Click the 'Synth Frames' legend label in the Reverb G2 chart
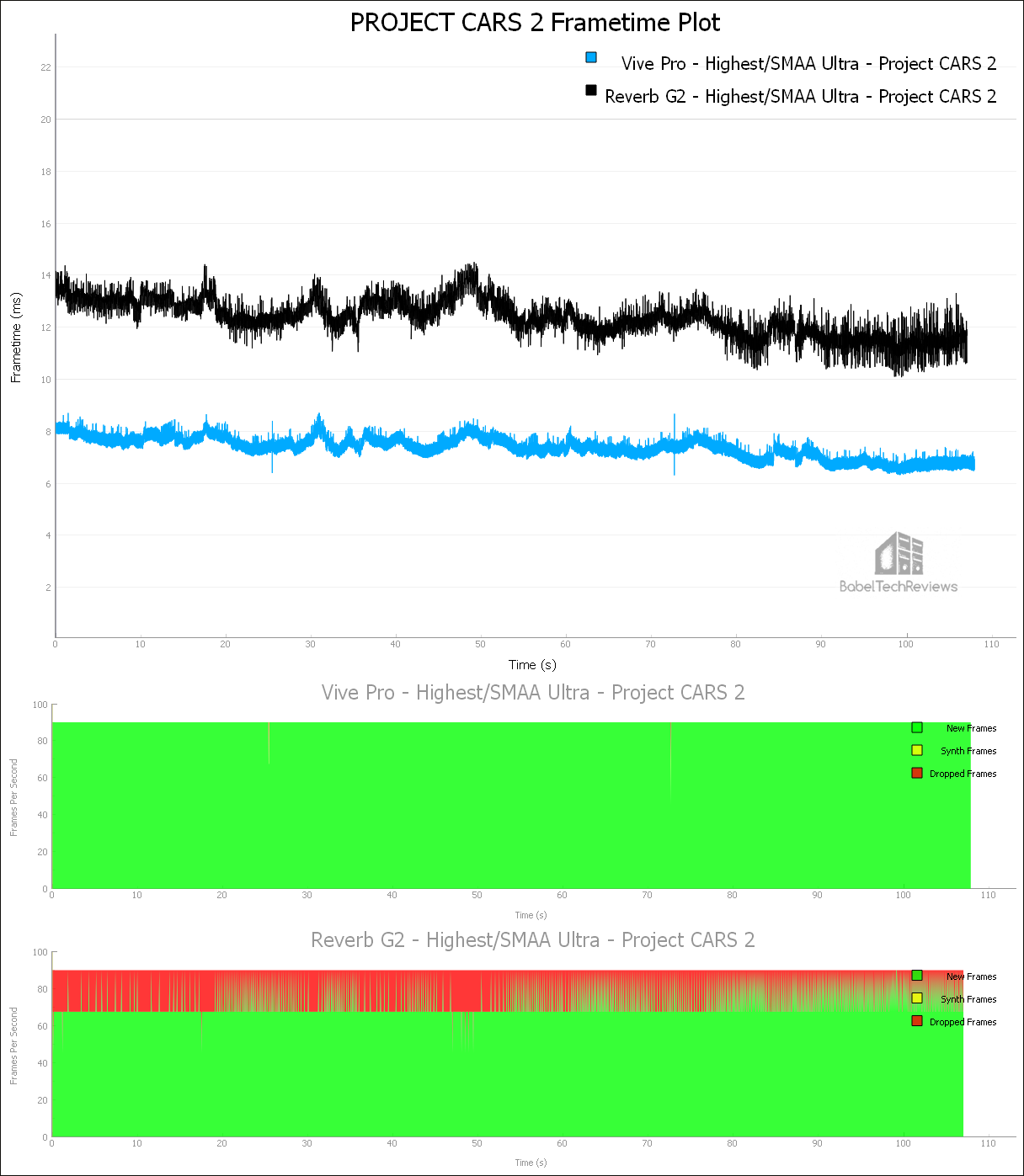 (968, 999)
